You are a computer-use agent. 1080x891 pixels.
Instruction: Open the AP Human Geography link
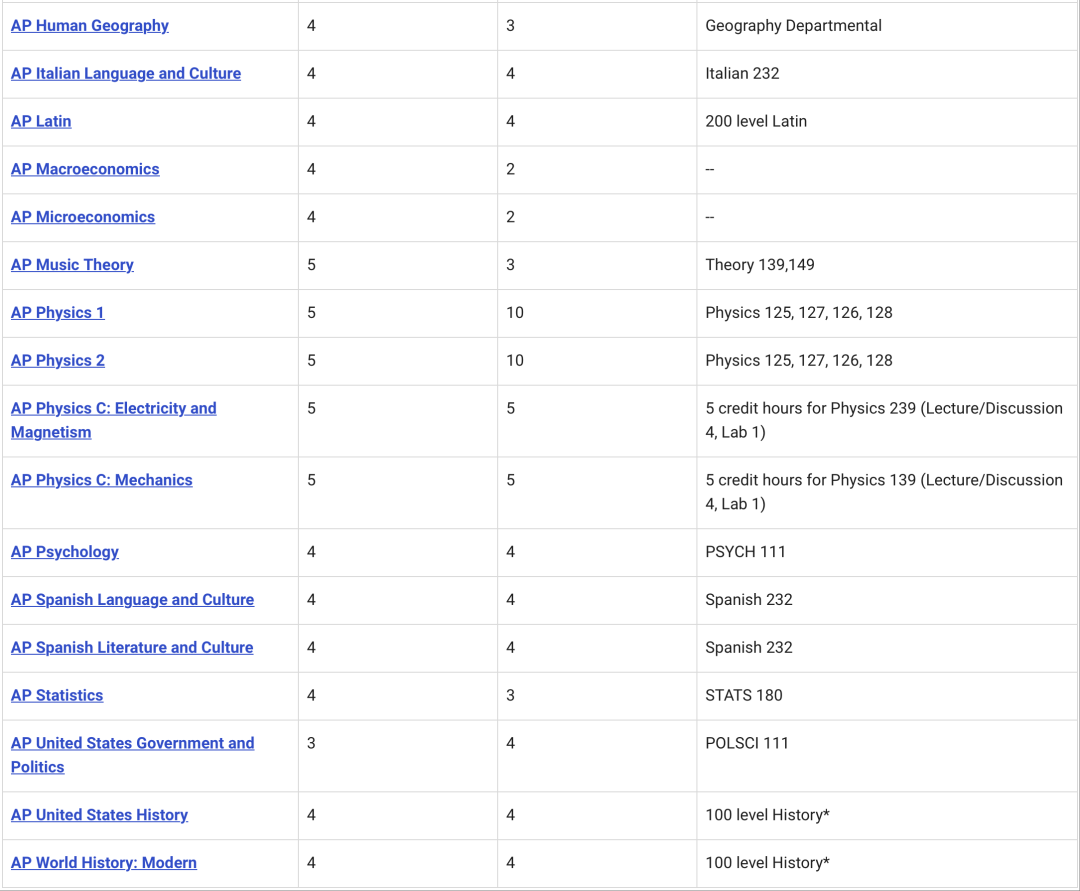(89, 26)
